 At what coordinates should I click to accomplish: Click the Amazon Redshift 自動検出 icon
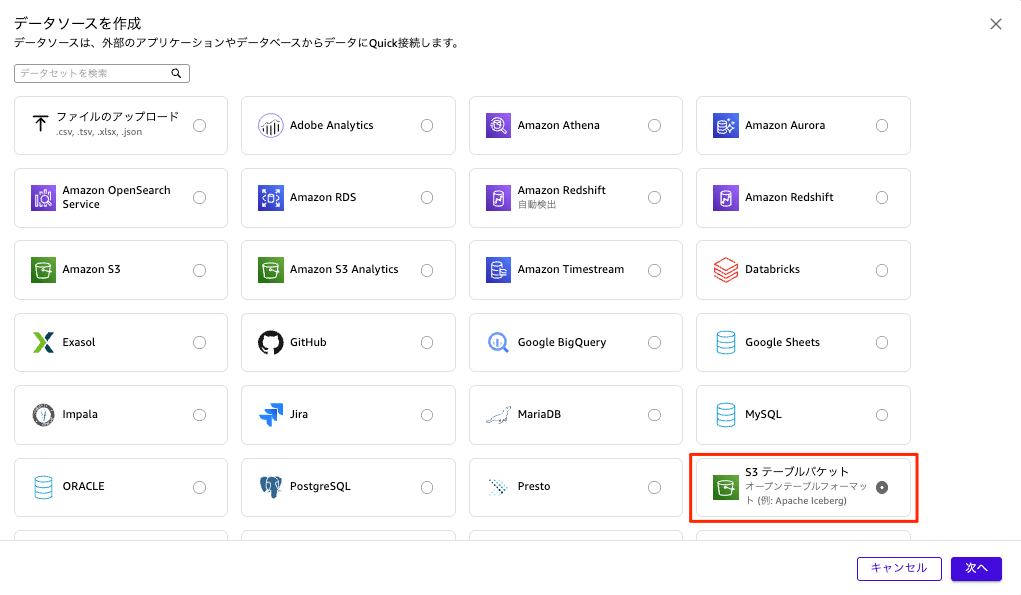click(x=498, y=197)
